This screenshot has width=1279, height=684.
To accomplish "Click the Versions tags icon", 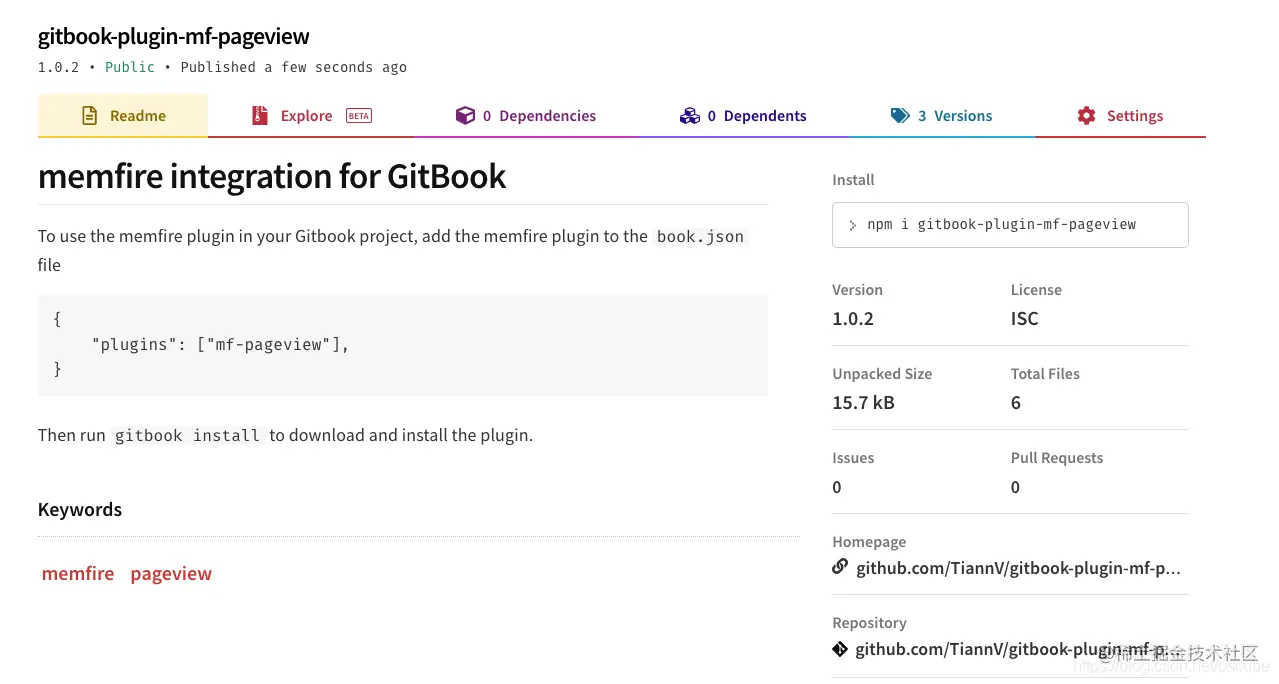I will (x=900, y=116).
